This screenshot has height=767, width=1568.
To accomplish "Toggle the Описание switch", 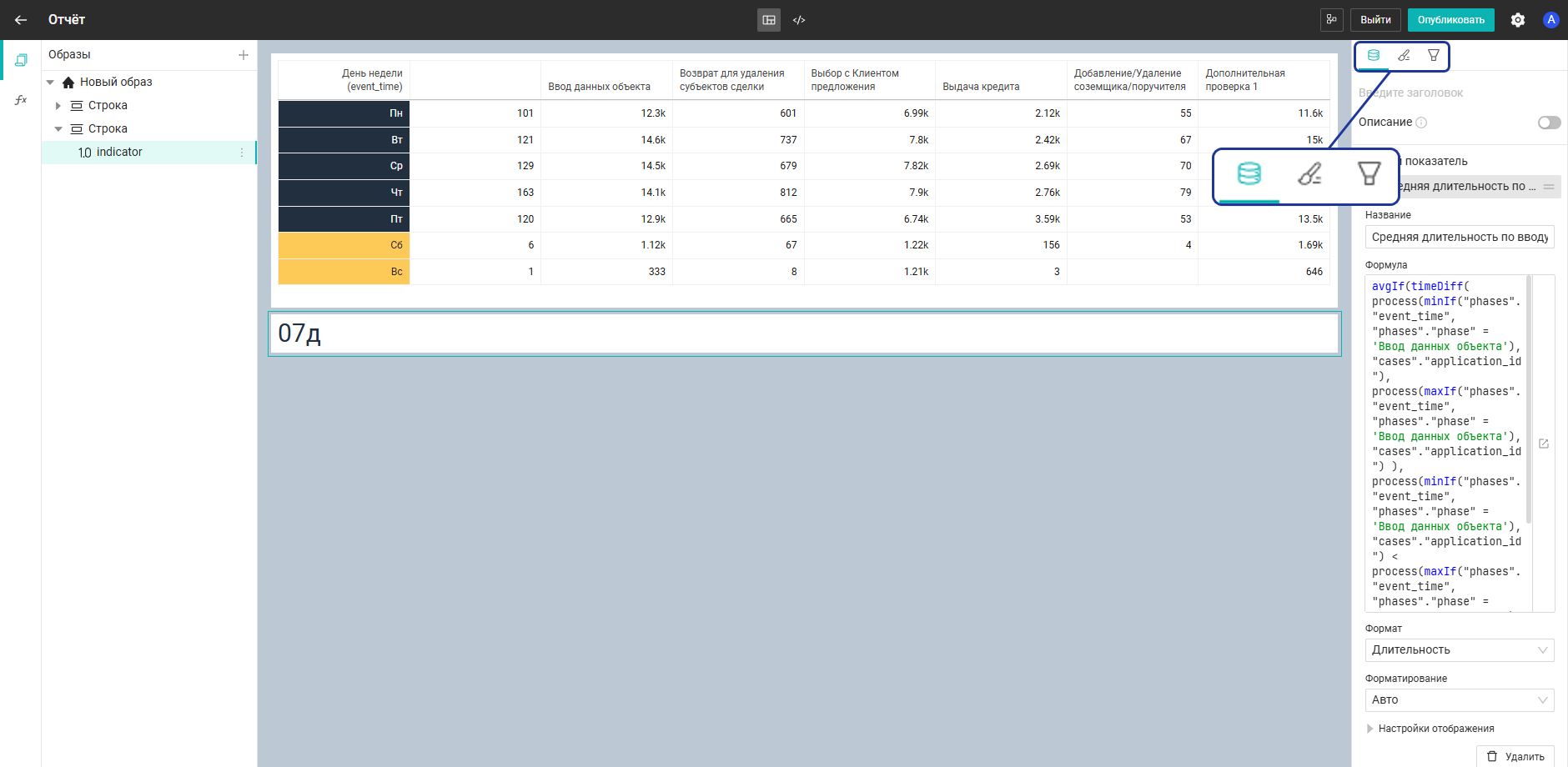I will coord(1549,123).
